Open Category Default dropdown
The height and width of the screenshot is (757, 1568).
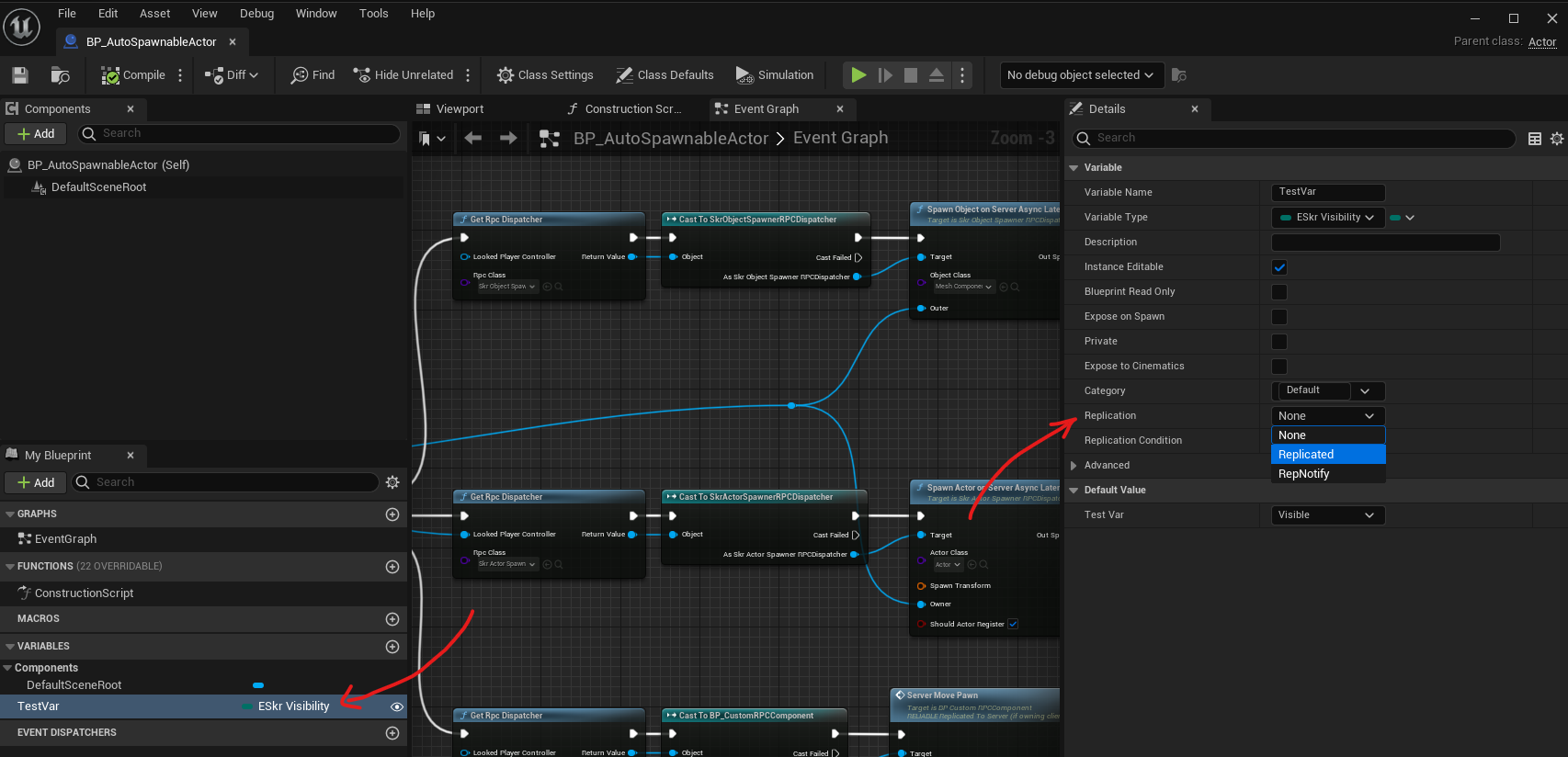[1365, 390]
